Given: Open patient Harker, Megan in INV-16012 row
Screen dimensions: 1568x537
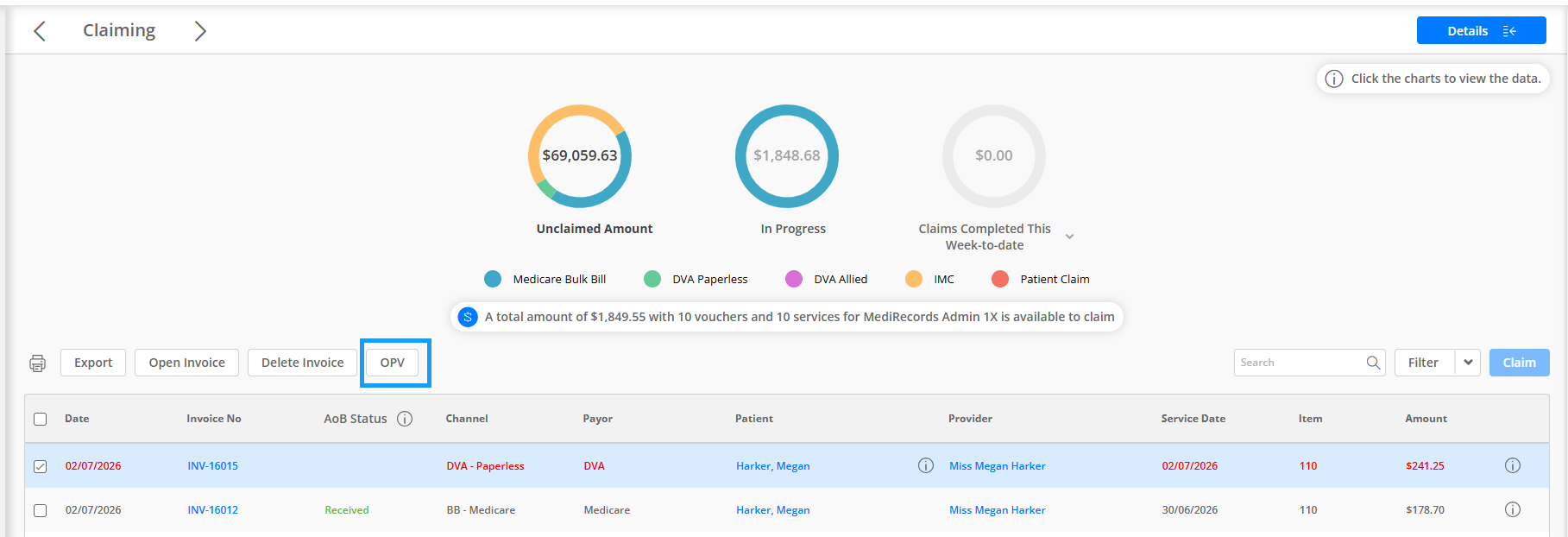Looking at the screenshot, I should click(x=773, y=510).
